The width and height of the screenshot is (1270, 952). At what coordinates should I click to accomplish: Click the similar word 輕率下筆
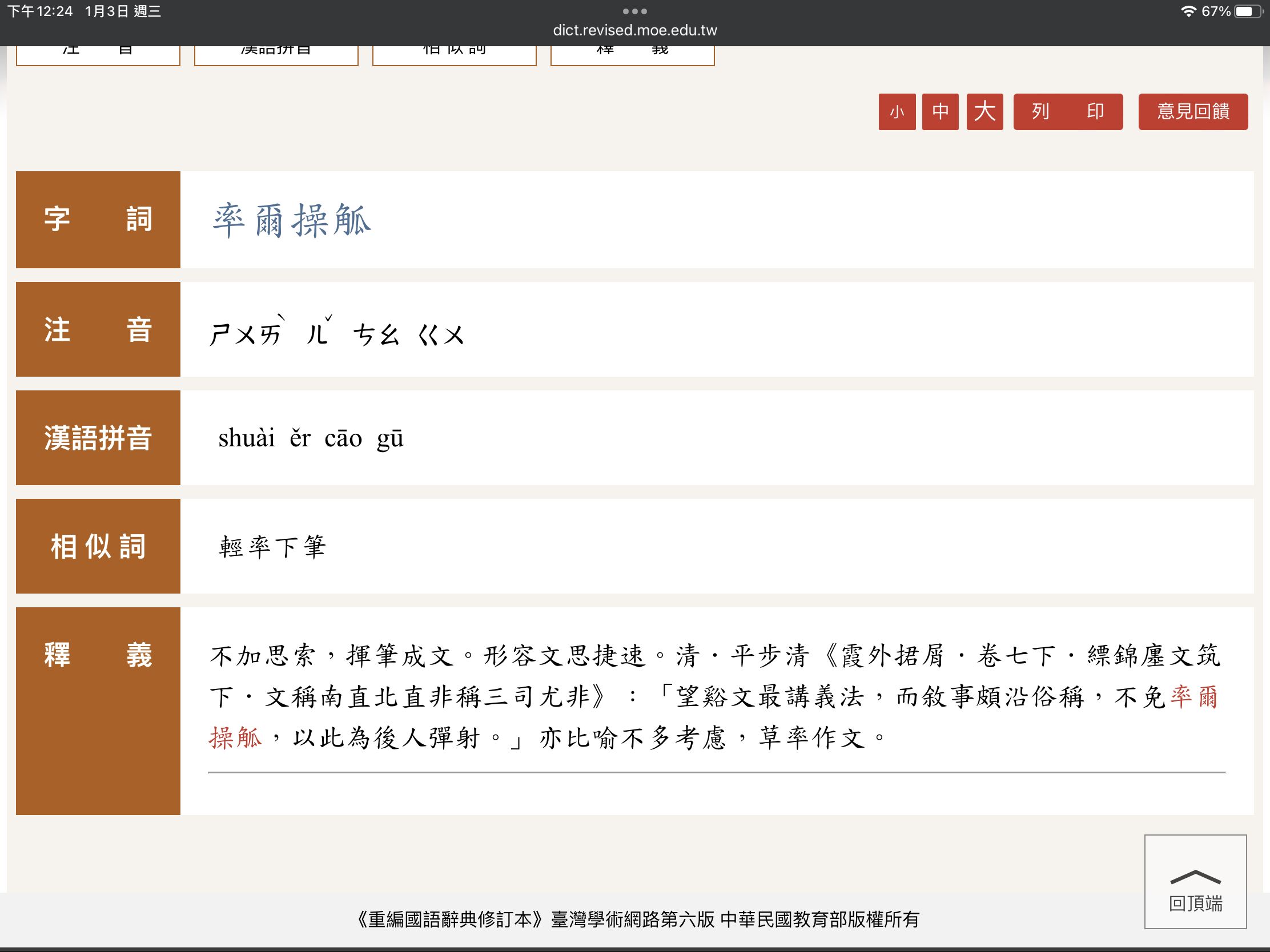click(272, 547)
